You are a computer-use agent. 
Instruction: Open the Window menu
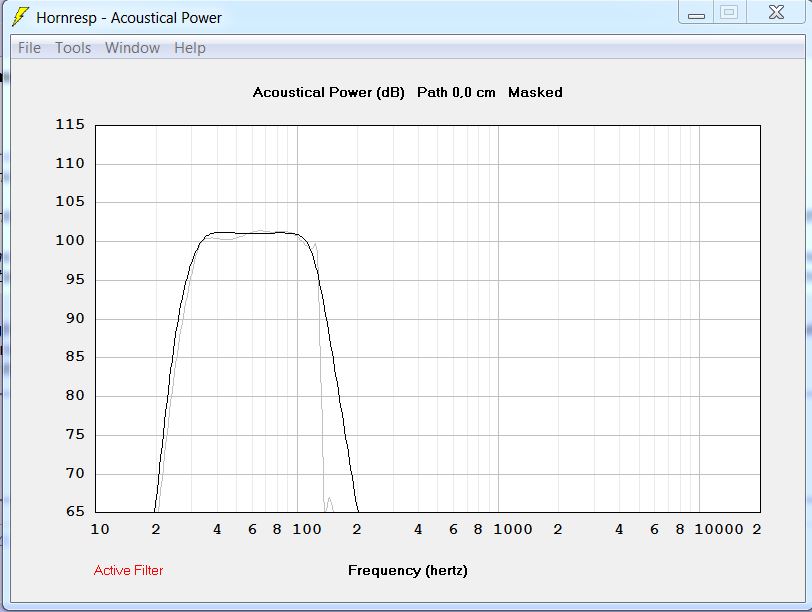click(133, 48)
